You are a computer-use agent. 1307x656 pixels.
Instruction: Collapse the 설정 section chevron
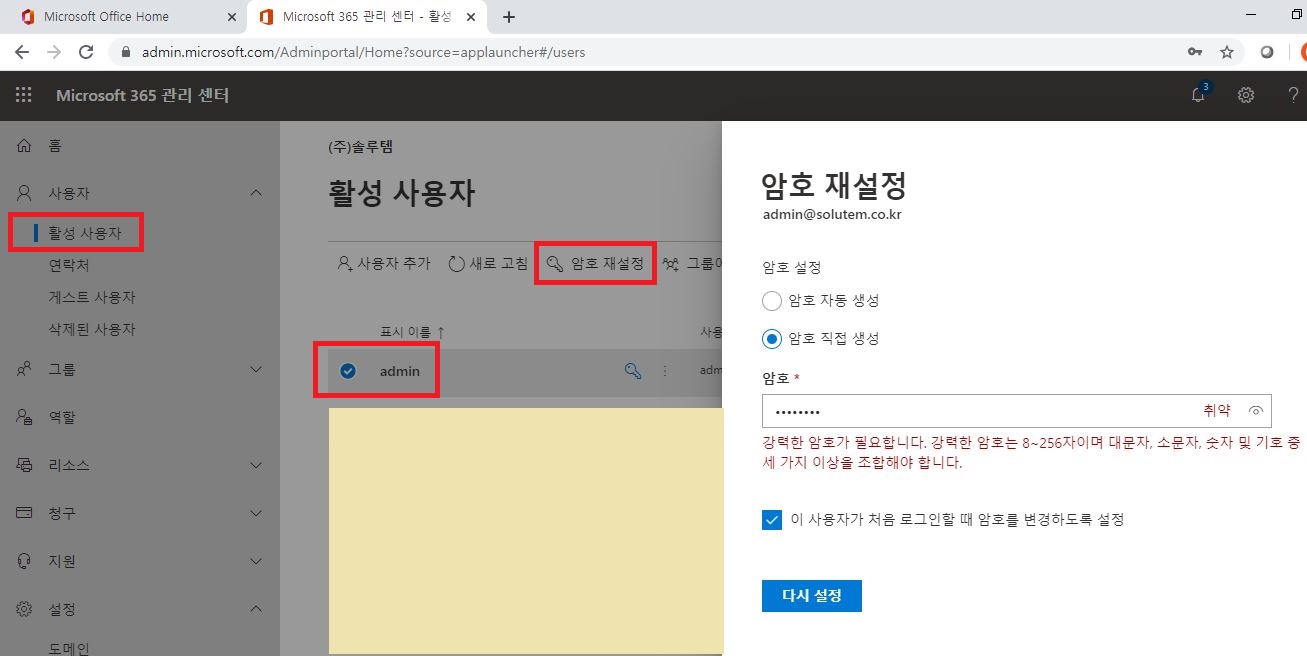[x=256, y=609]
